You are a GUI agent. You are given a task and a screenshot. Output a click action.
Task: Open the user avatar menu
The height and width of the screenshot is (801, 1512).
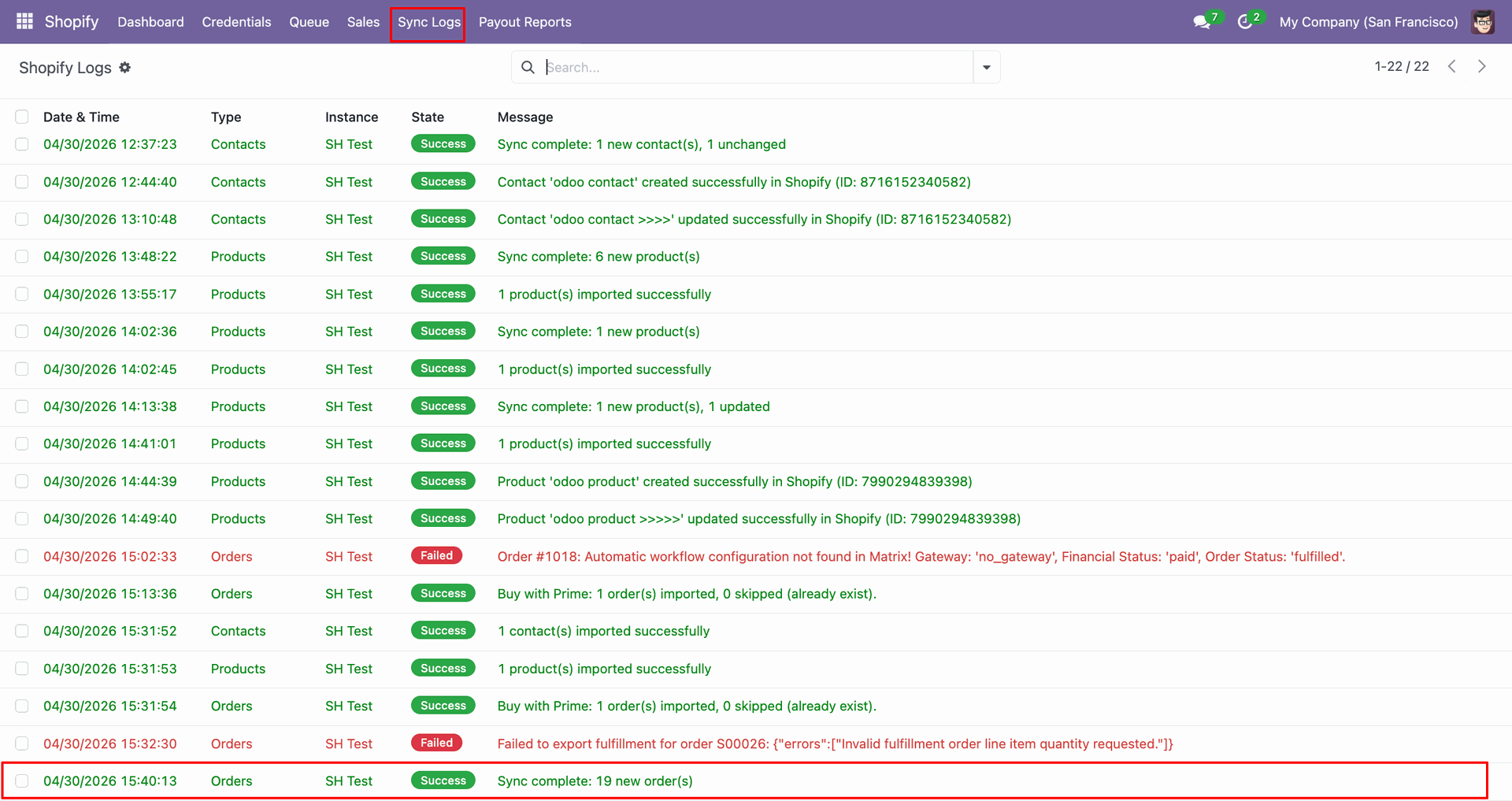[x=1483, y=22]
